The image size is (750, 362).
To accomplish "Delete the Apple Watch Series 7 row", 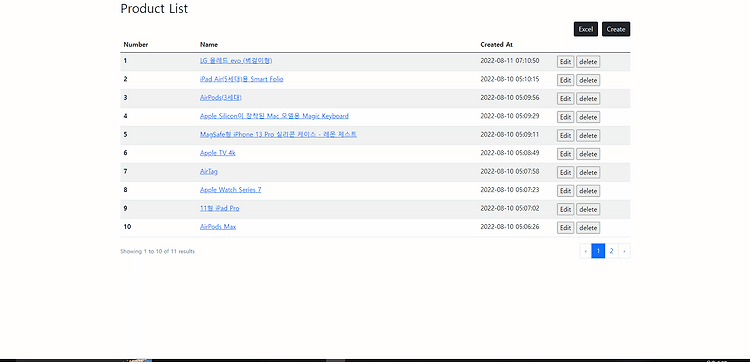I will coord(588,191).
